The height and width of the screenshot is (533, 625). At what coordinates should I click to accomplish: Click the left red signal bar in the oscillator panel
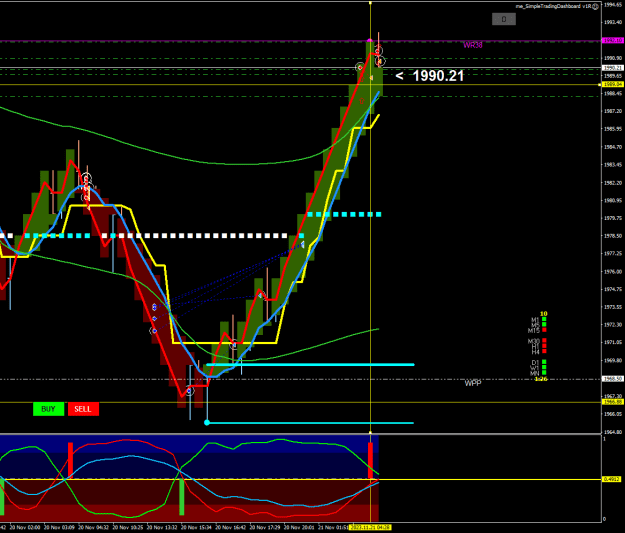coord(71,459)
